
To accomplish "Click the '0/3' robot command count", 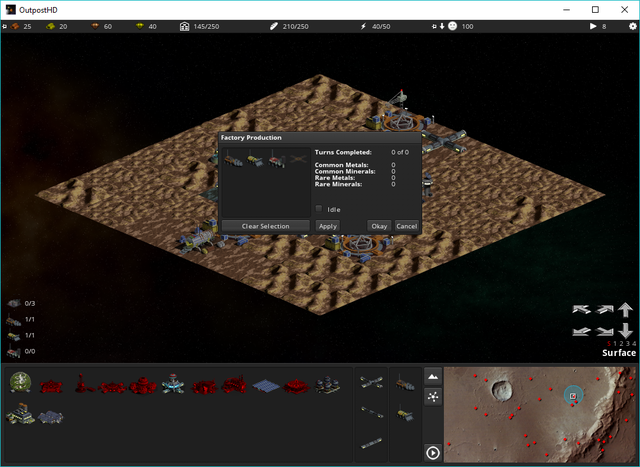I will pos(29,303).
